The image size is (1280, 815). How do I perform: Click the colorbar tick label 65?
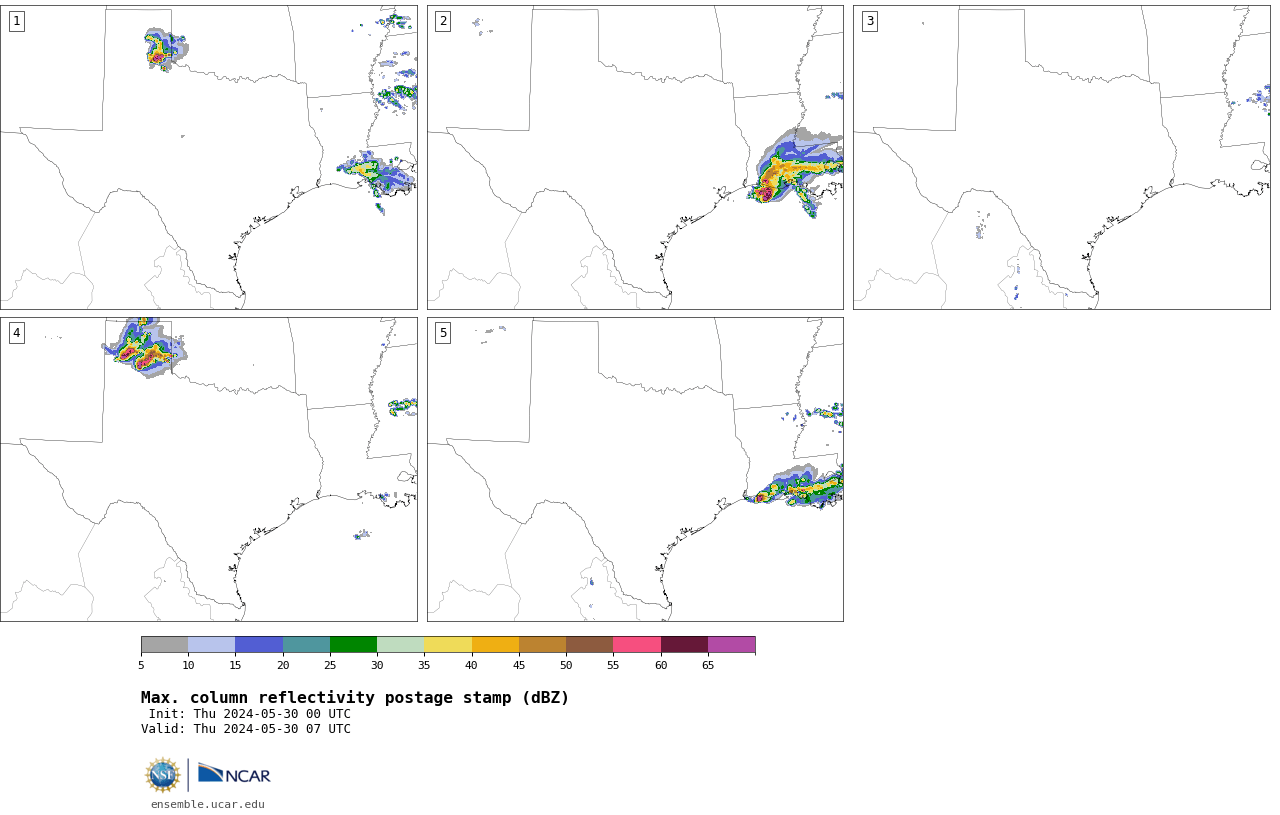[708, 665]
